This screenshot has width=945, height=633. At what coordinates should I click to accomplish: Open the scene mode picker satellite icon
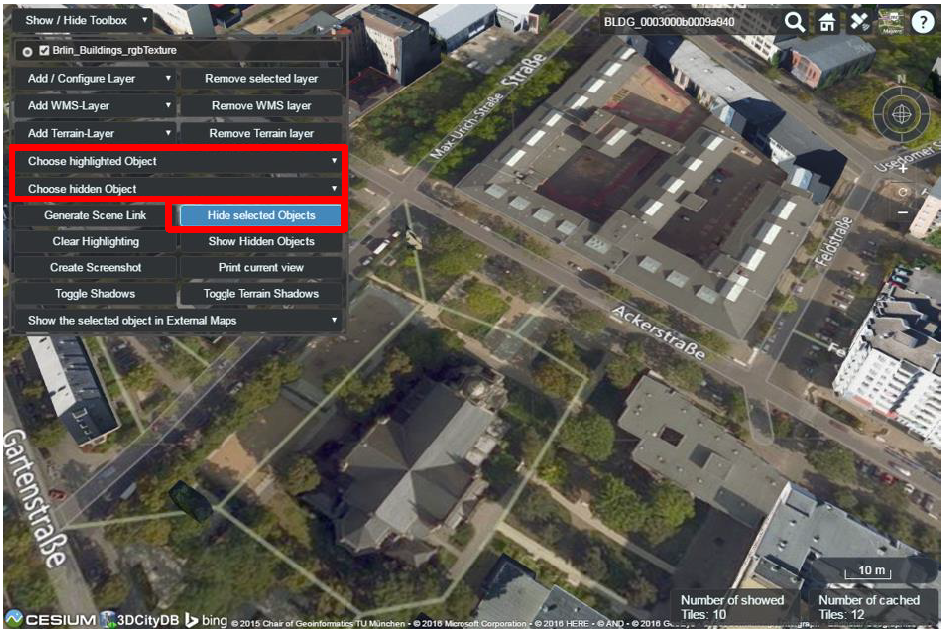point(859,22)
